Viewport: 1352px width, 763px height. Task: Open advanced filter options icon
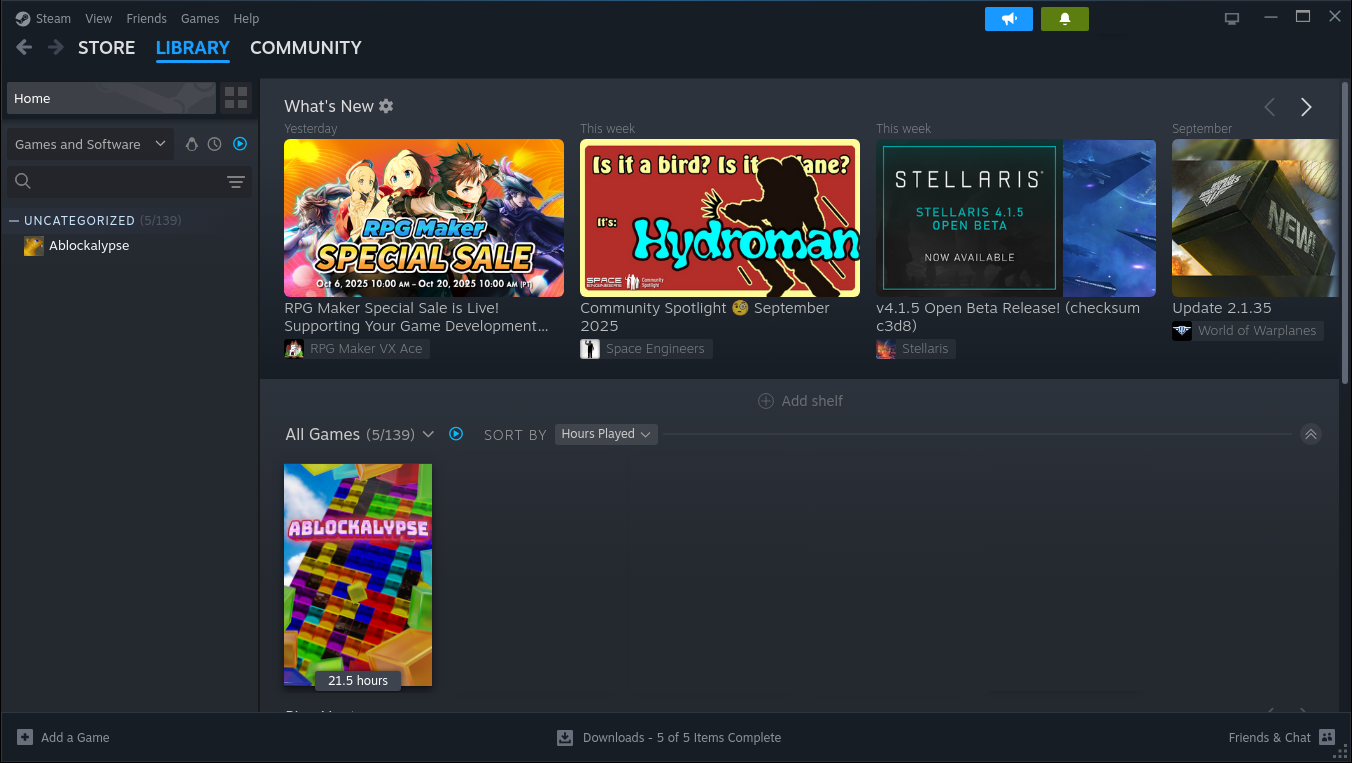pos(236,182)
